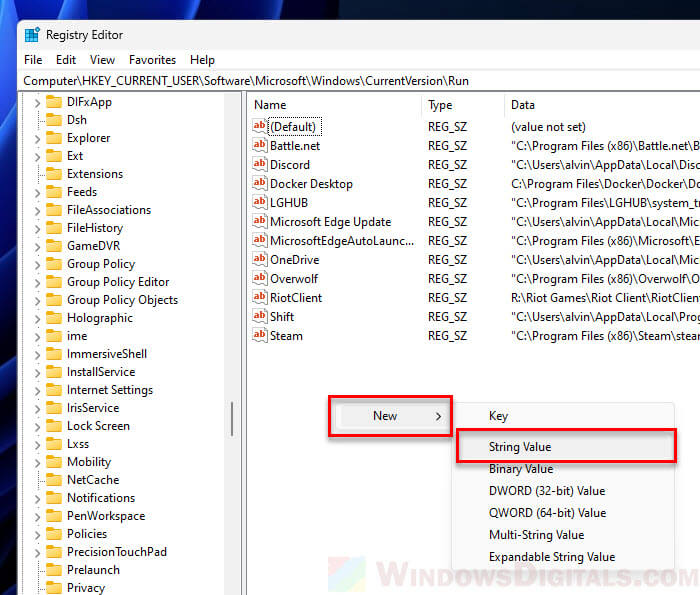Choose QWORD (64-bit) Value
700x595 pixels.
click(x=563, y=513)
